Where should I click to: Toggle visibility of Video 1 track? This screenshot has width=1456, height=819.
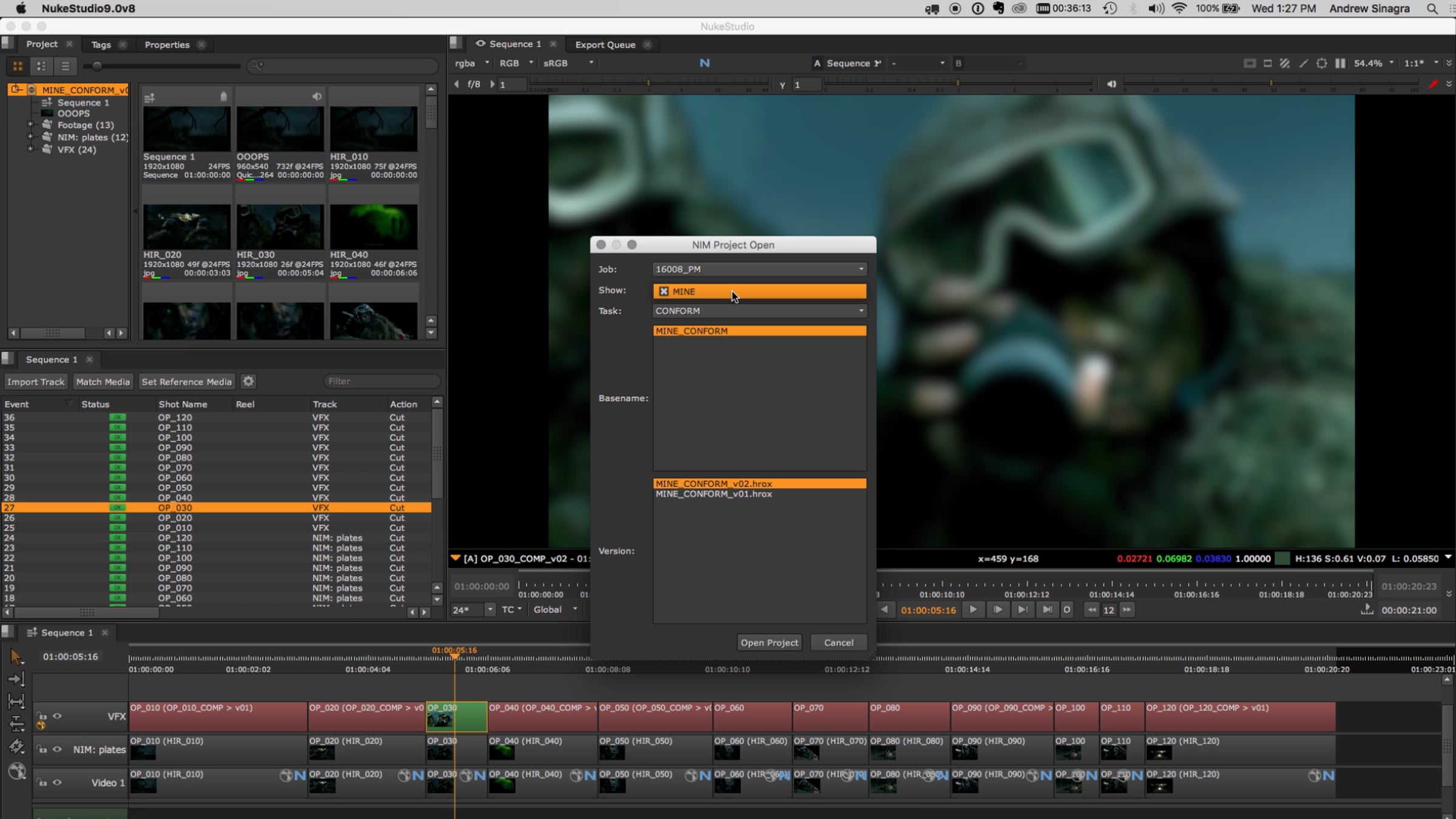click(57, 783)
